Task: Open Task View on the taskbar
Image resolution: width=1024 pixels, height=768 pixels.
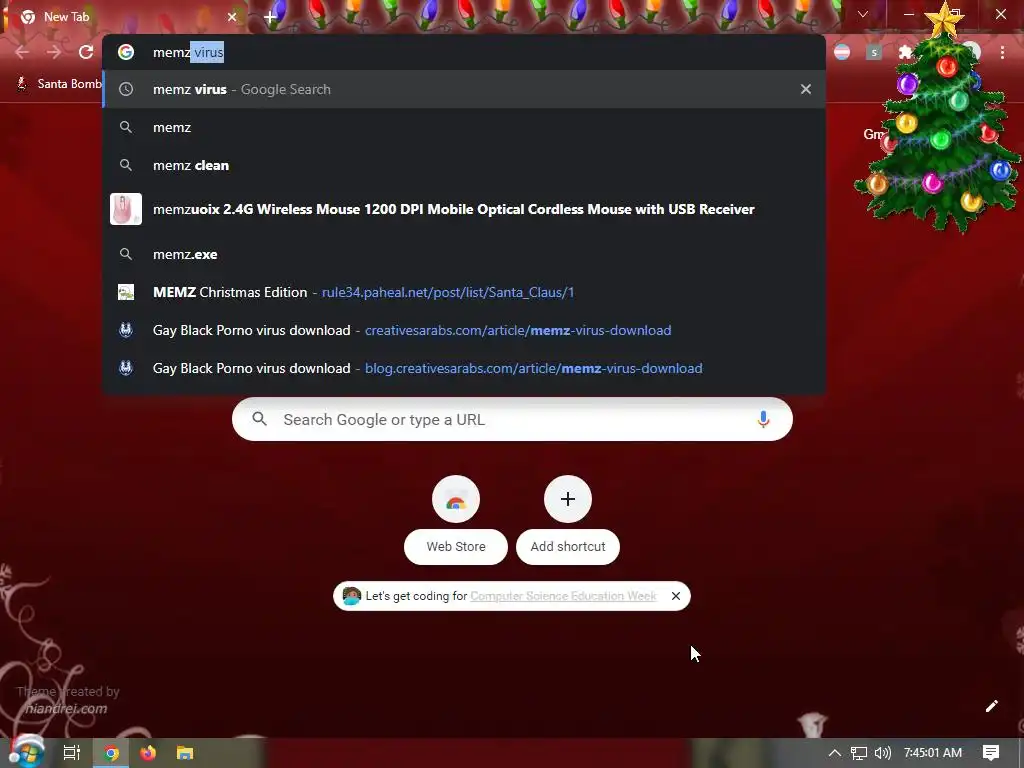Action: [x=72, y=753]
